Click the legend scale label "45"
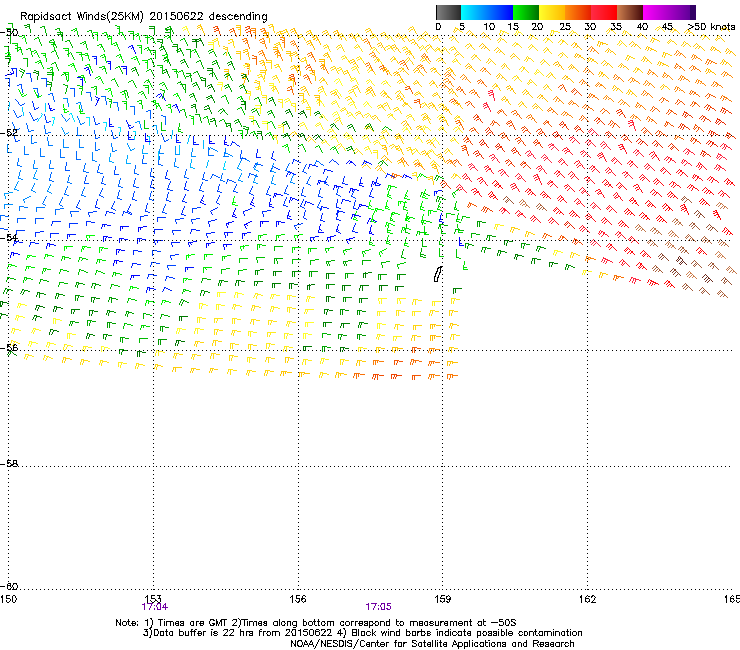740x650 pixels. click(667, 27)
